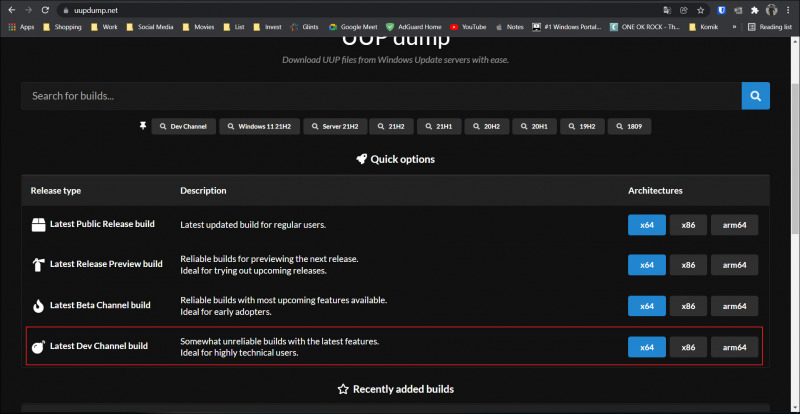Open the Chrome profile avatar
The height and width of the screenshot is (414, 800).
(771, 10)
